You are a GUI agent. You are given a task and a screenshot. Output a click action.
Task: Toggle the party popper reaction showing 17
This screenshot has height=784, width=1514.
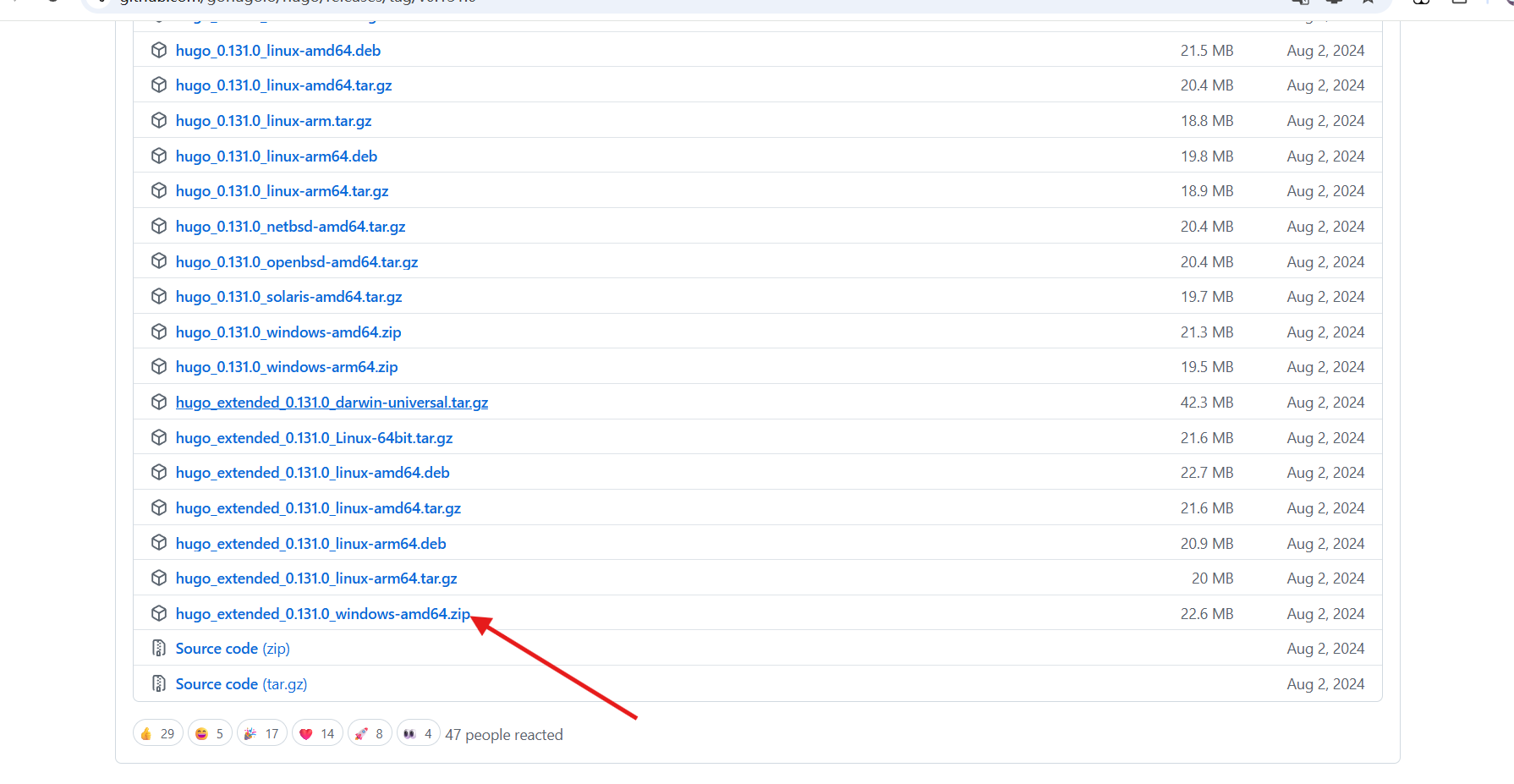click(x=261, y=733)
